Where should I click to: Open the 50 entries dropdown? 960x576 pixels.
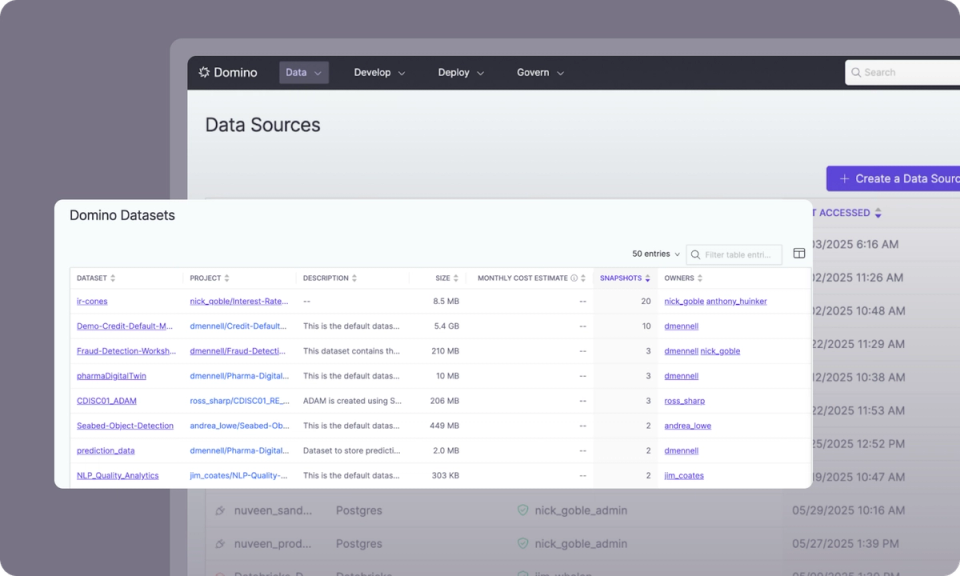pyautogui.click(x=654, y=254)
